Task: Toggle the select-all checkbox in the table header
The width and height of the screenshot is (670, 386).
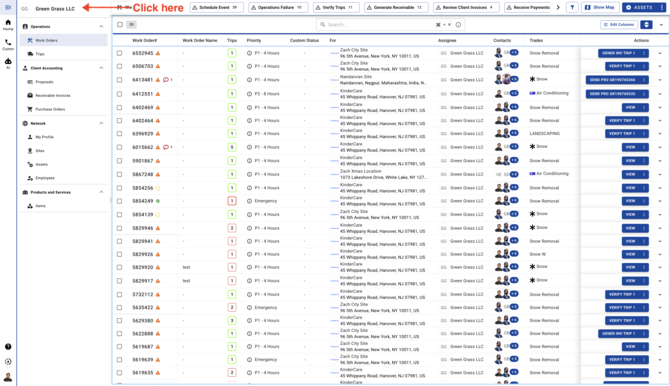Action: [x=120, y=25]
